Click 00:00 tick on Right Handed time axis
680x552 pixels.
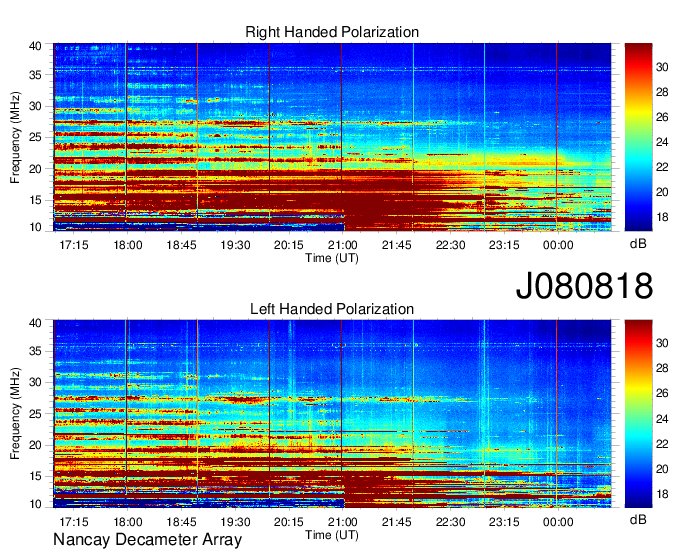tap(558, 245)
